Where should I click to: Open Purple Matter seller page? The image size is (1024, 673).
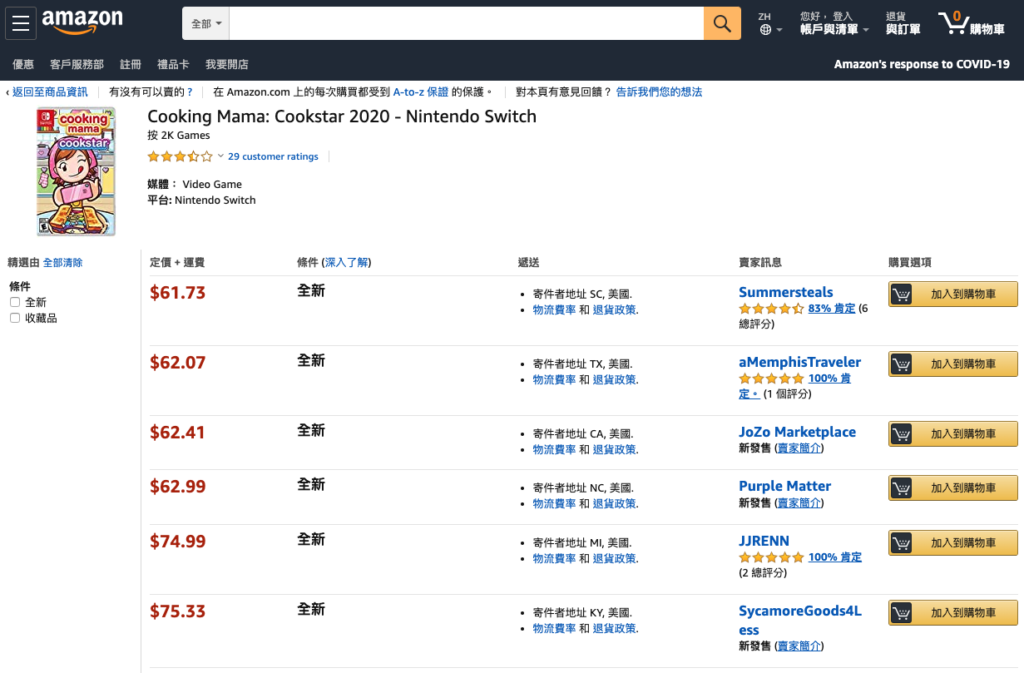pyautogui.click(x=784, y=486)
